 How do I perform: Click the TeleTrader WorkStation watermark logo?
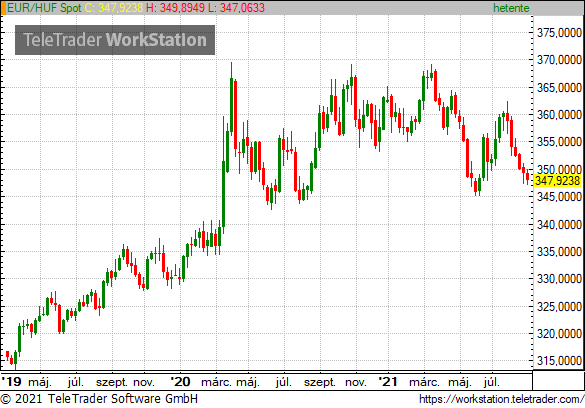tap(115, 40)
